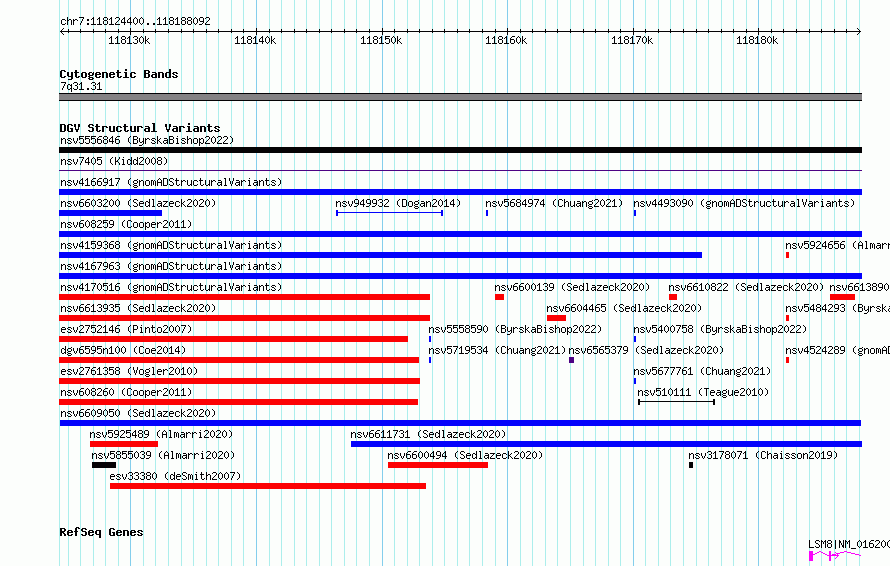This screenshot has height=566, width=890.
Task: Click dgv6595n100 red variant bar
Action: click(x=239, y=360)
